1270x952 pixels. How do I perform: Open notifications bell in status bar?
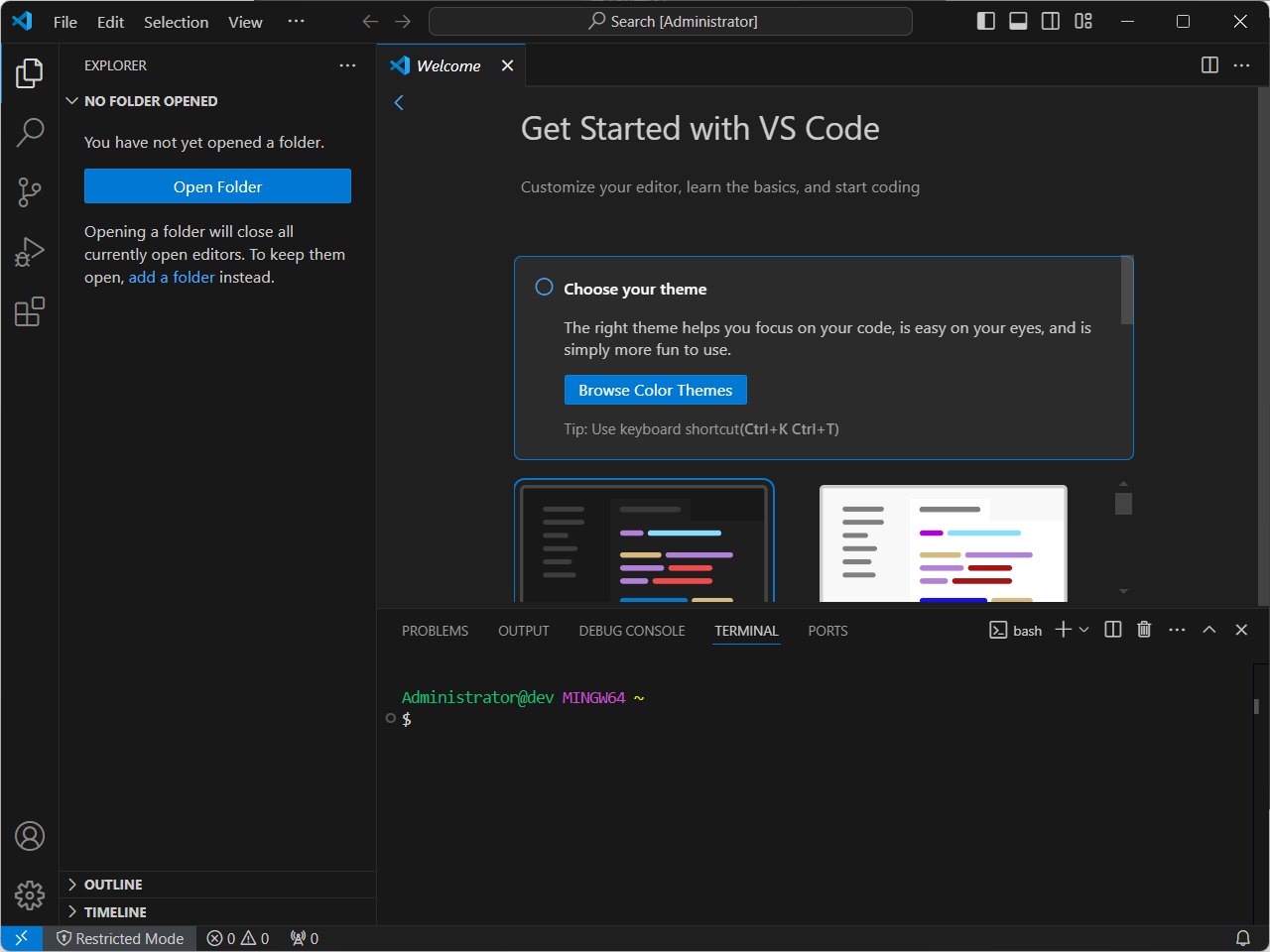point(1242,938)
